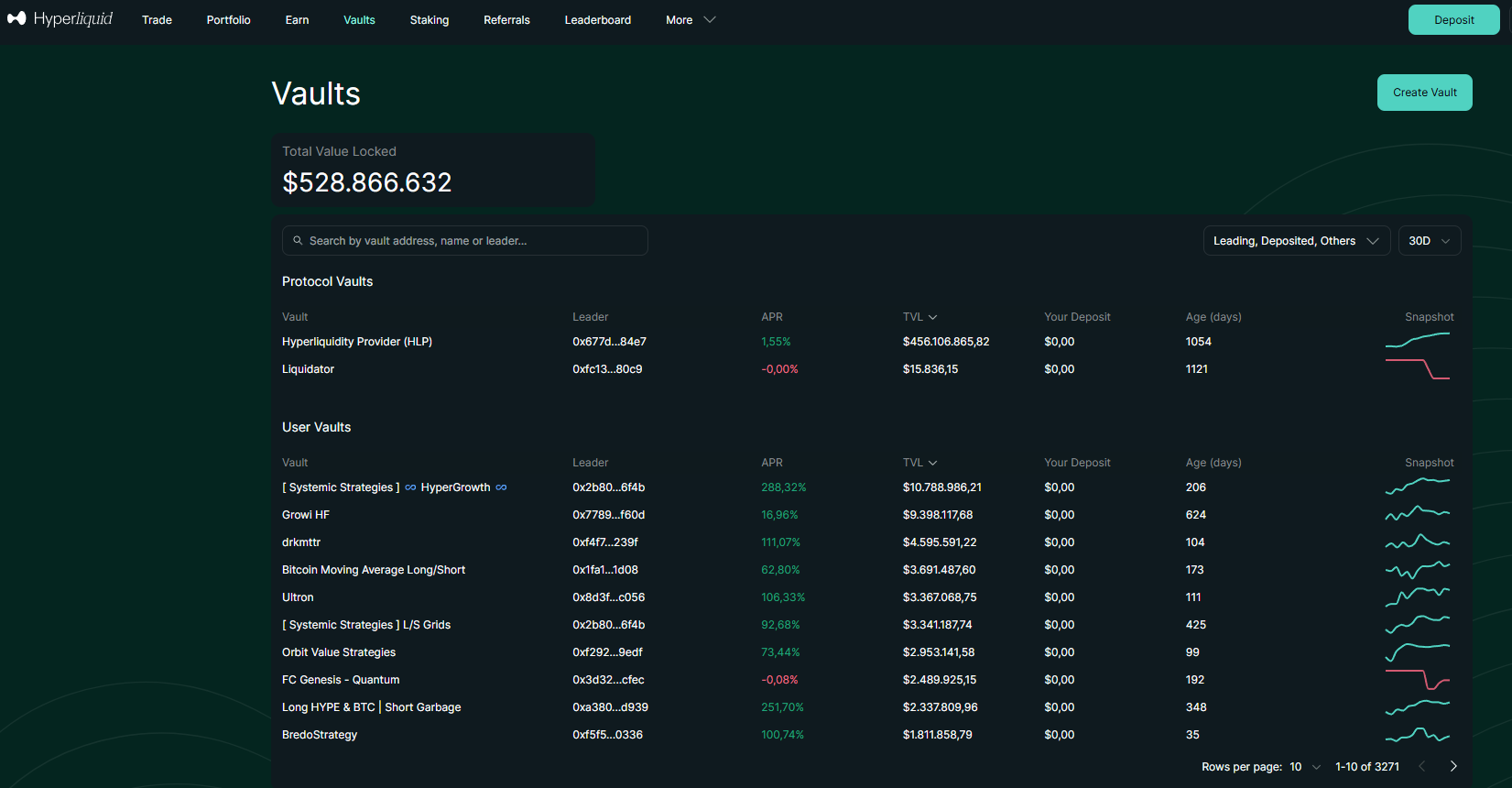Image resolution: width=1512 pixels, height=788 pixels.
Task: Open Systemic Strategies L/S Grids vault
Action: click(366, 625)
